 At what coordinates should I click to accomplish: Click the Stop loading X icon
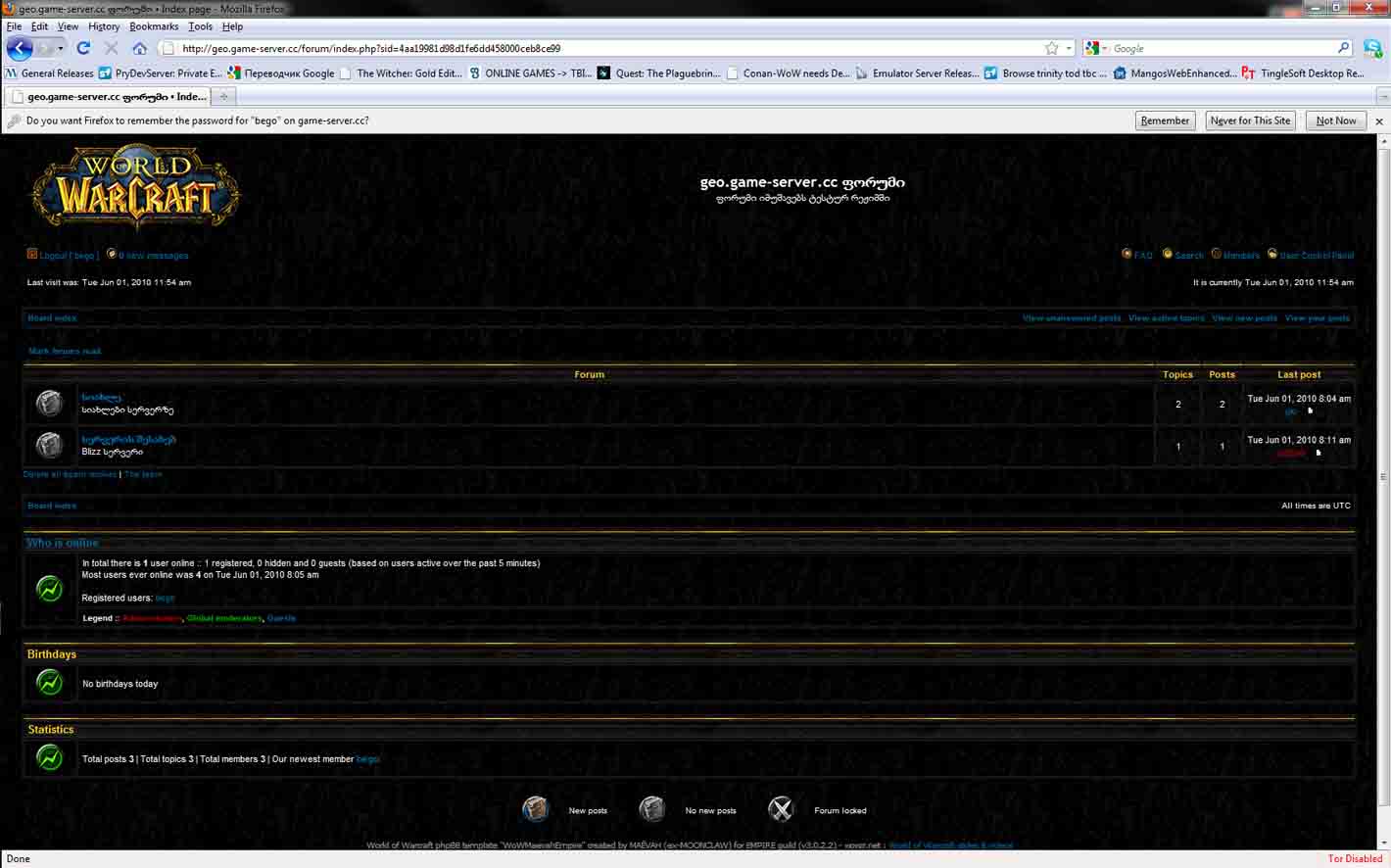click(111, 48)
